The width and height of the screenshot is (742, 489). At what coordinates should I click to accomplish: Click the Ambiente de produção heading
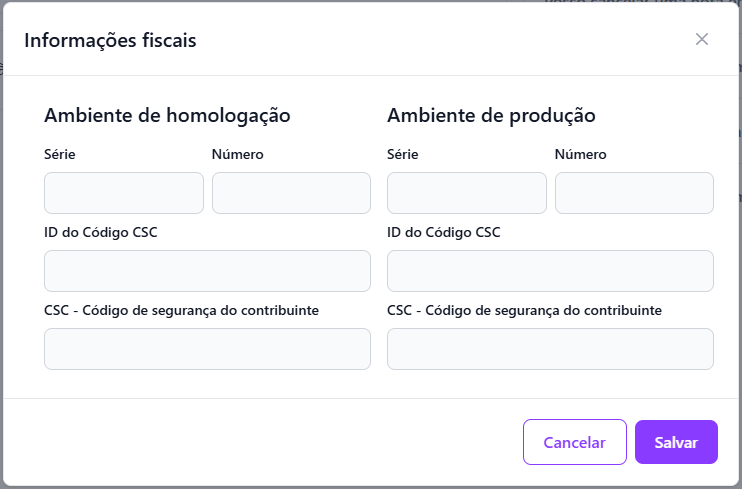491,115
